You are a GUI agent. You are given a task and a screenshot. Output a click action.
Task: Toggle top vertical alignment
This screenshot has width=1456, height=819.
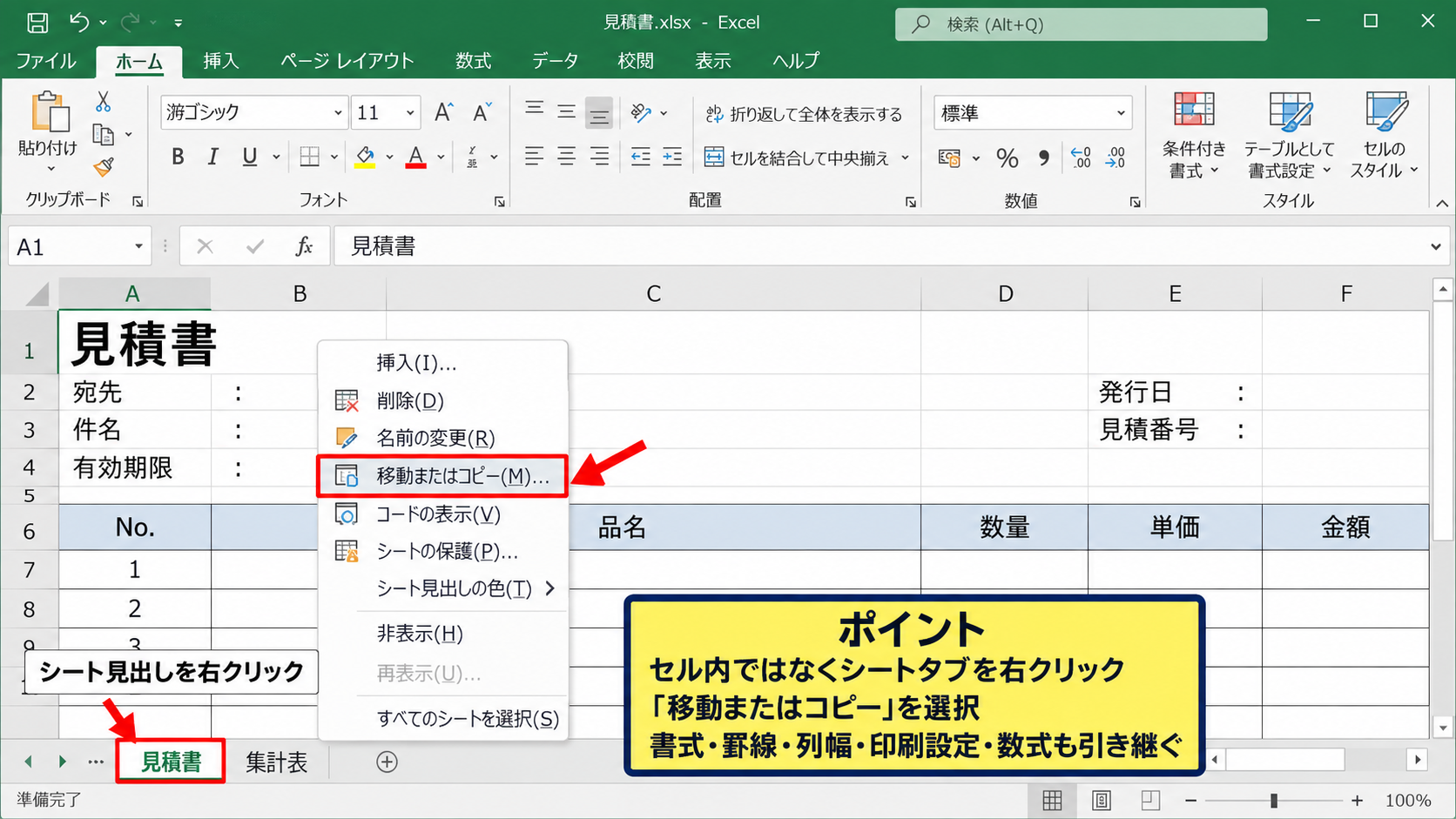[534, 111]
